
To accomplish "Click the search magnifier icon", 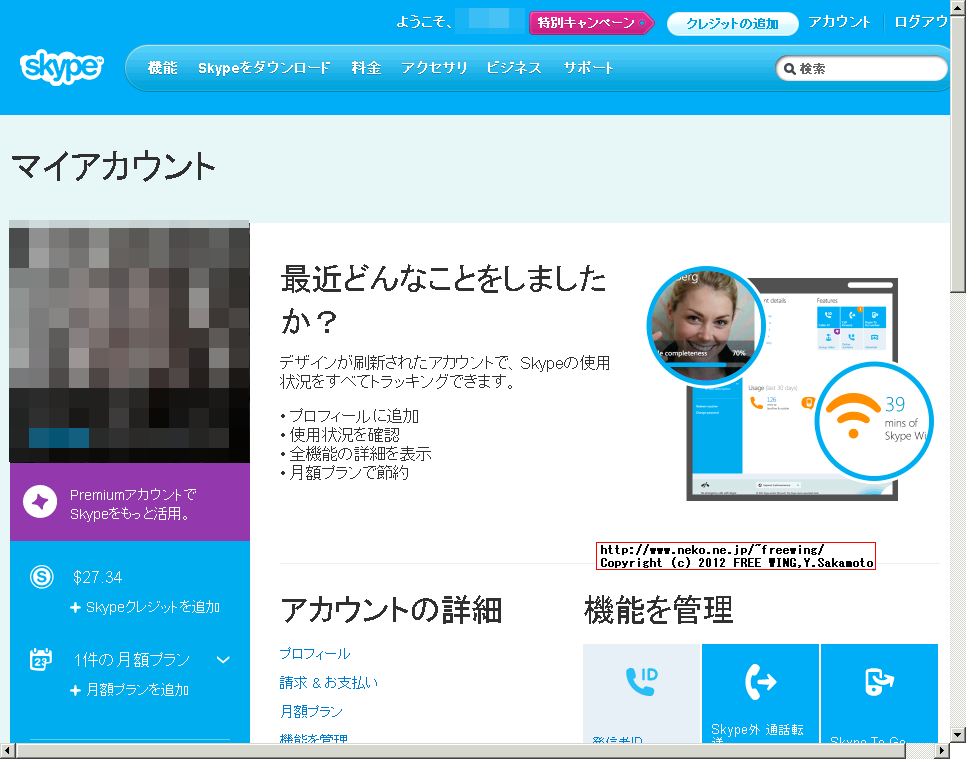I will tap(789, 69).
